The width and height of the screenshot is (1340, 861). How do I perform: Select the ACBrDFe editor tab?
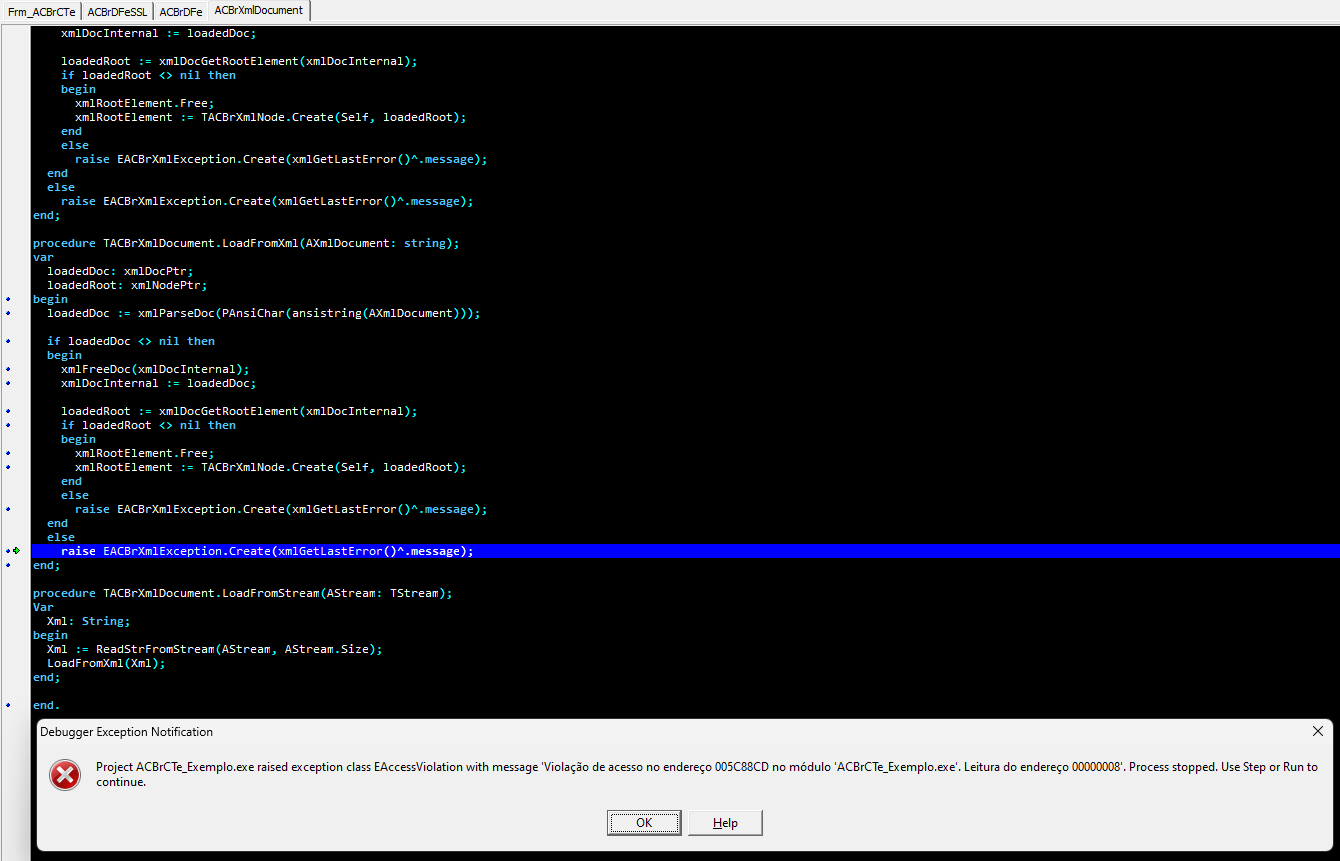coord(181,11)
